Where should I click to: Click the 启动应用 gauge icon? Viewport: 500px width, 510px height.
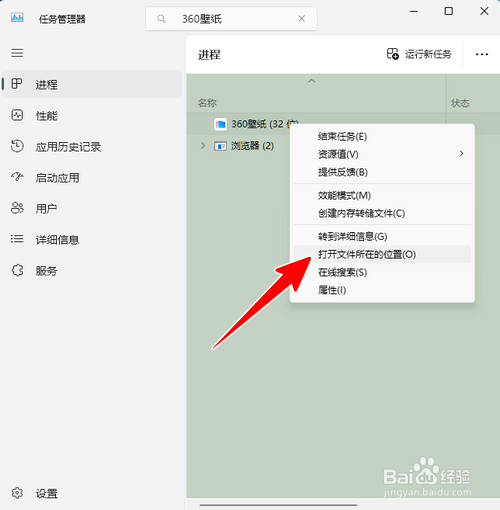(x=17, y=176)
